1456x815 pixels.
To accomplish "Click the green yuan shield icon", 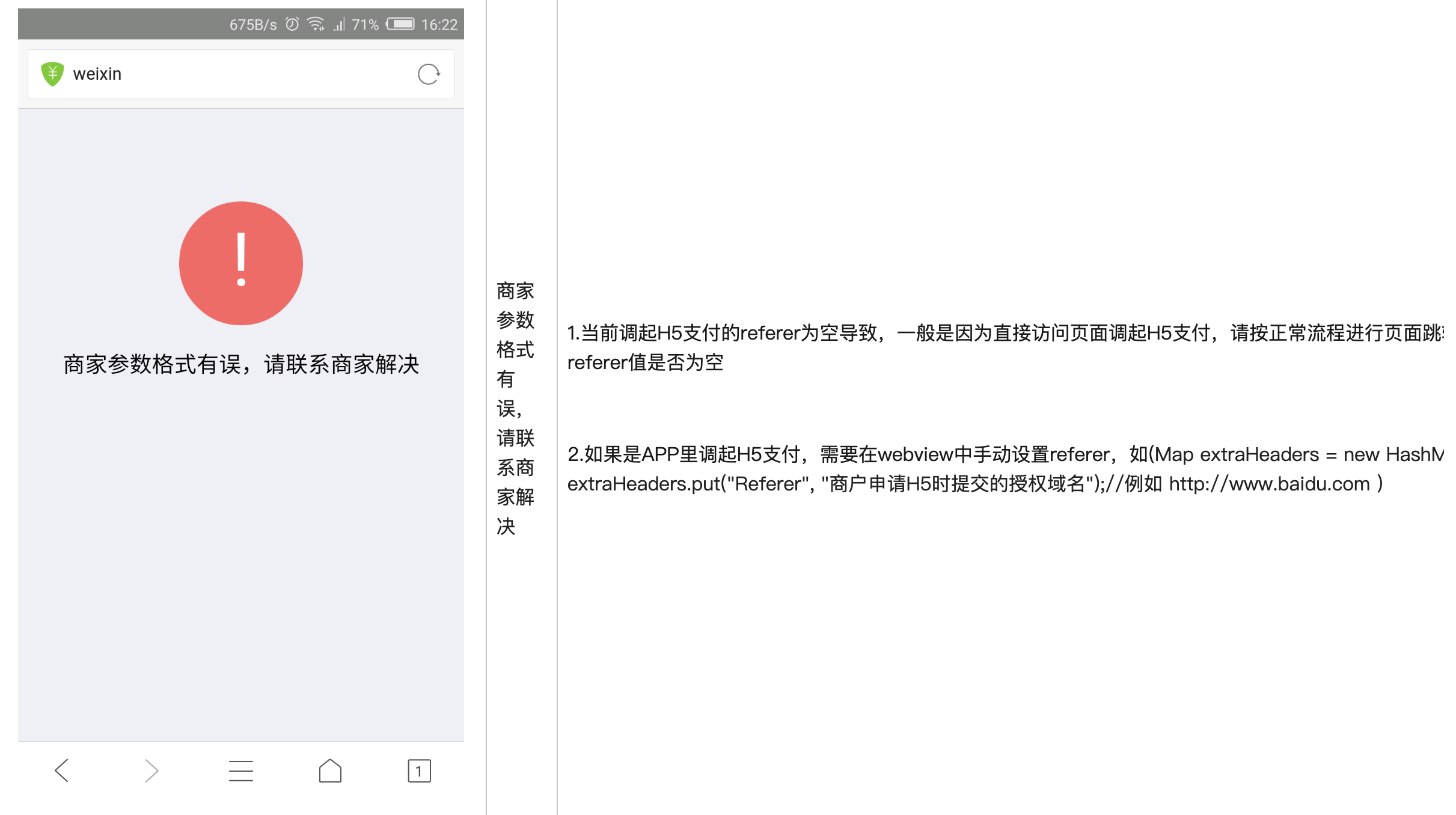I will pyautogui.click(x=52, y=74).
